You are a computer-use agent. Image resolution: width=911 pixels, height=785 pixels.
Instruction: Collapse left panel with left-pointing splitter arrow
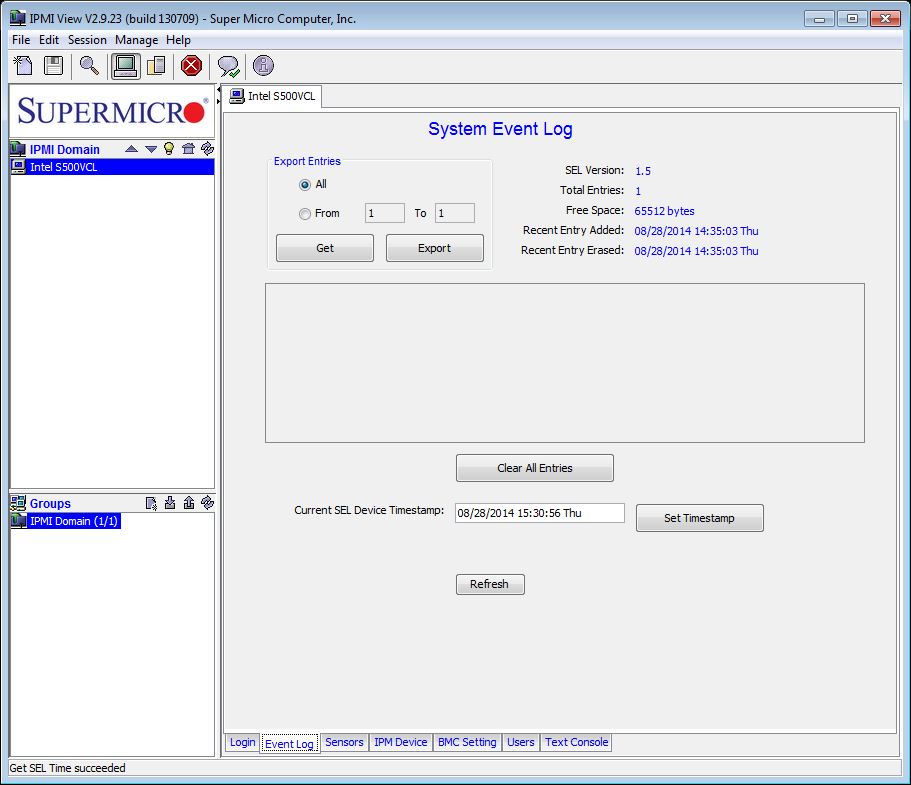[x=218, y=90]
